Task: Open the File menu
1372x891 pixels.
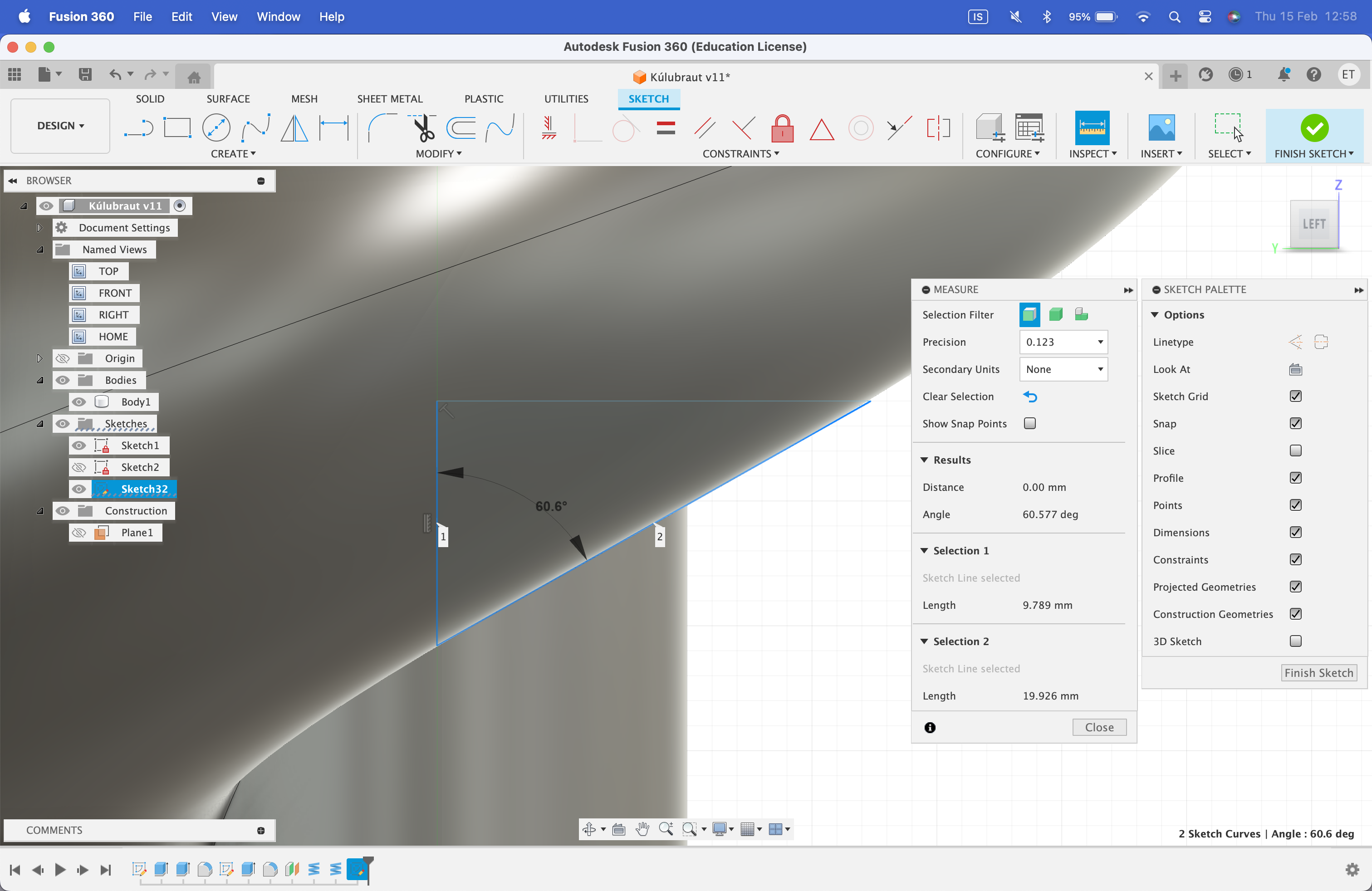Action: click(142, 17)
